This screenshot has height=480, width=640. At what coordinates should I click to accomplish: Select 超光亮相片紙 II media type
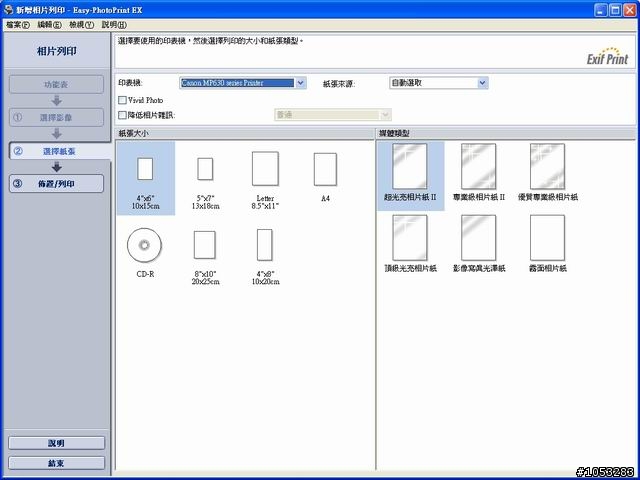(410, 176)
